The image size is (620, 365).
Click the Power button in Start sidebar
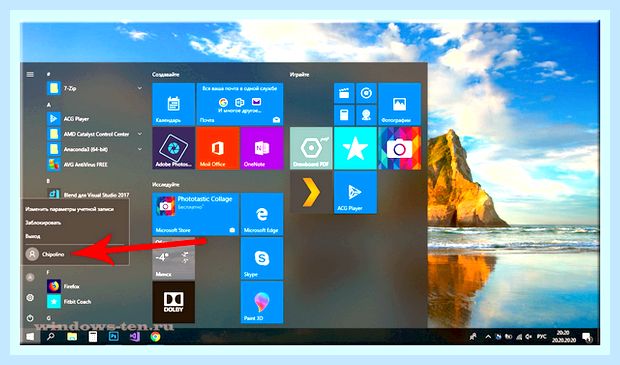tap(30, 318)
